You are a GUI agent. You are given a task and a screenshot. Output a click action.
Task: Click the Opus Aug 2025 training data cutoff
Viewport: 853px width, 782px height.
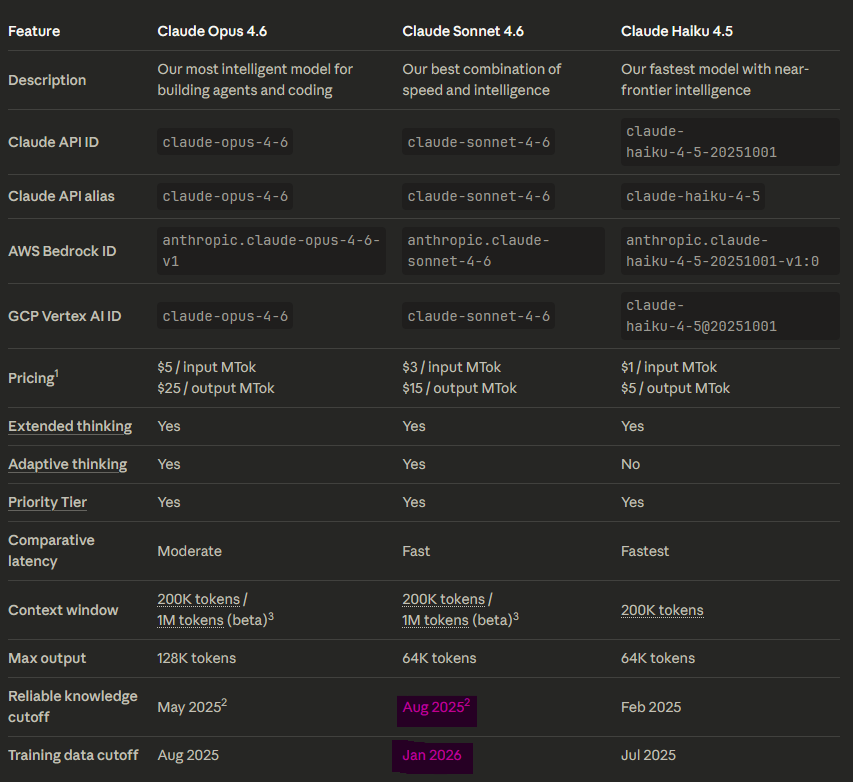click(188, 755)
